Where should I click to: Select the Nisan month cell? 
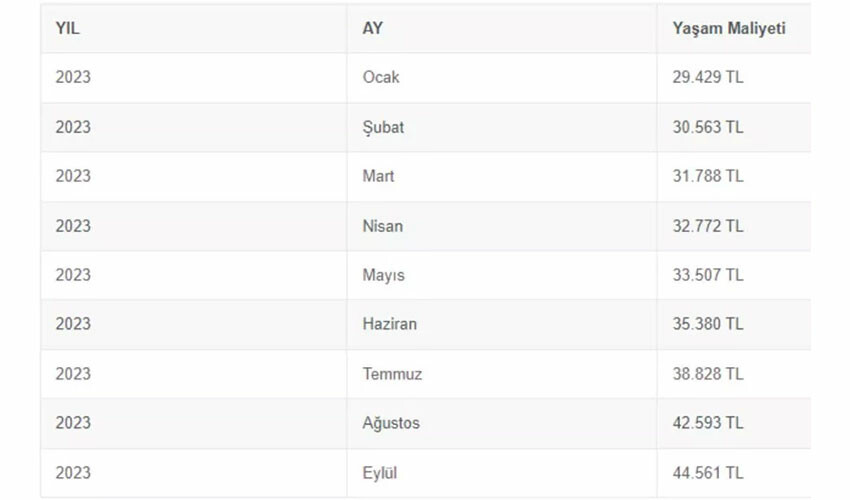[x=382, y=226]
